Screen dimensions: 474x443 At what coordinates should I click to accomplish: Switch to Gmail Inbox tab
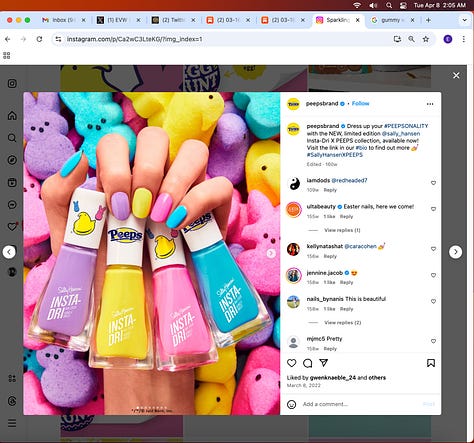tap(64, 20)
